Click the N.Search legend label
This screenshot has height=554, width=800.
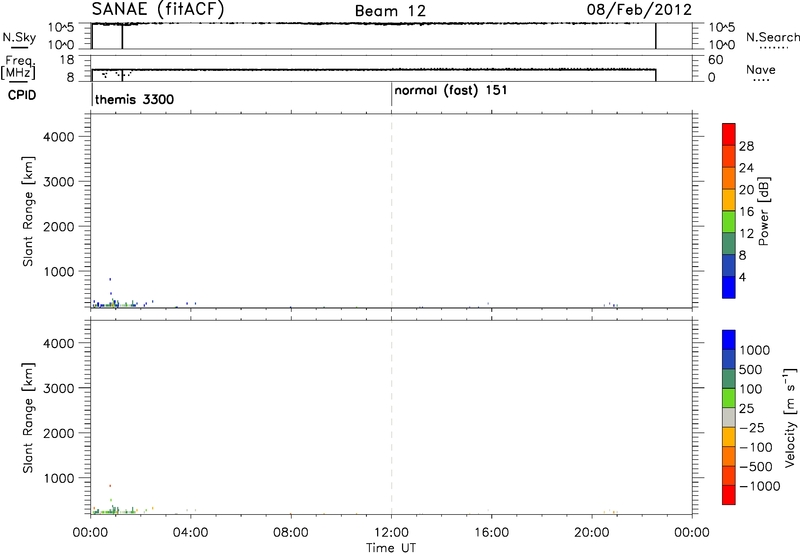[773, 37]
